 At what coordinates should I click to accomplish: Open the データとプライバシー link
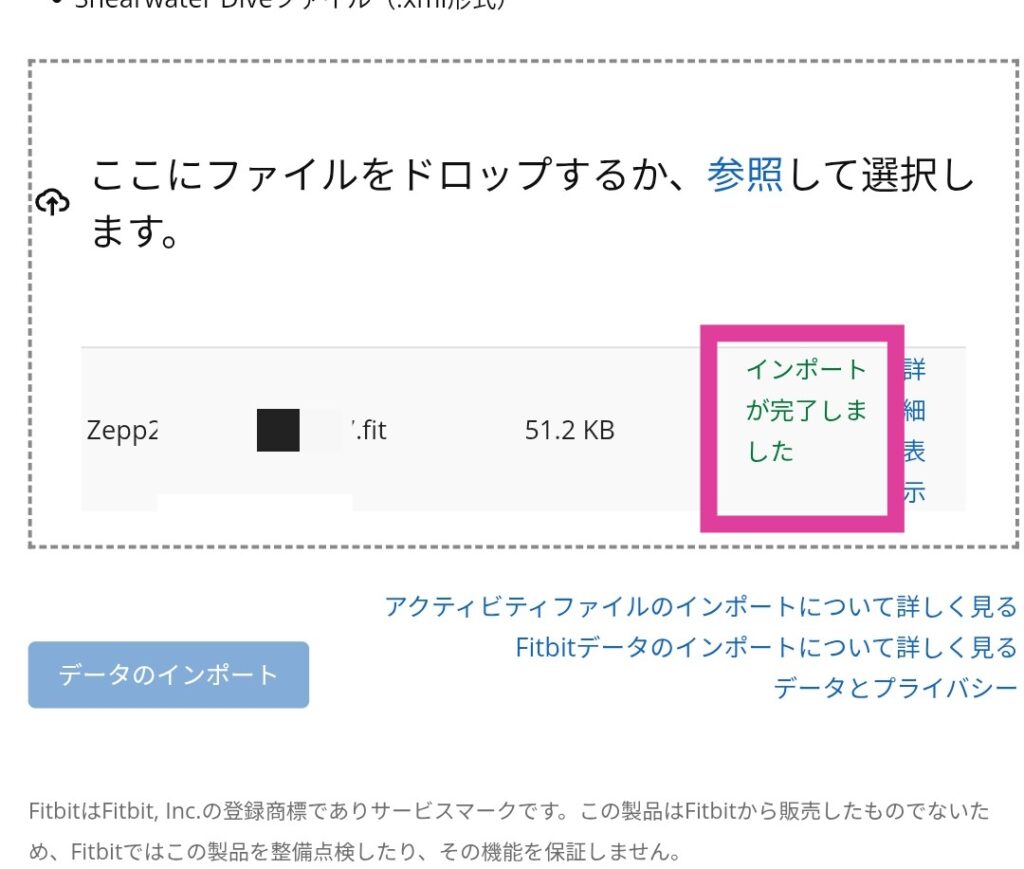(x=895, y=688)
